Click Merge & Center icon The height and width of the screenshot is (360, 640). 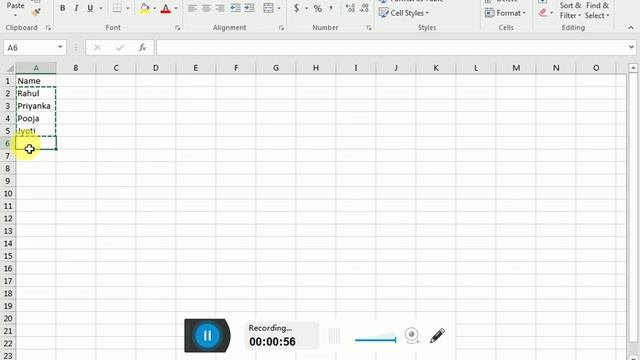pos(268,8)
